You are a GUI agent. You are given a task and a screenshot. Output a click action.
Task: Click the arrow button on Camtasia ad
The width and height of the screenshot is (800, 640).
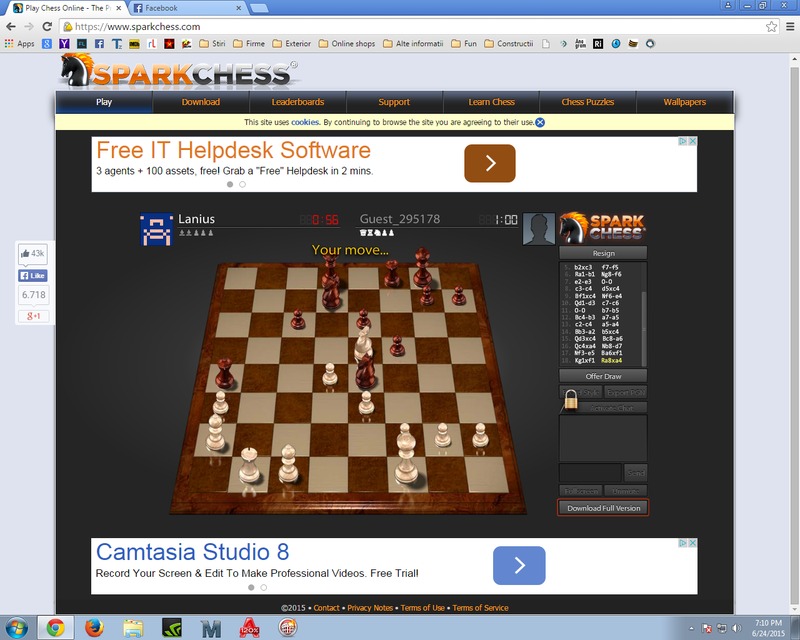pyautogui.click(x=519, y=565)
